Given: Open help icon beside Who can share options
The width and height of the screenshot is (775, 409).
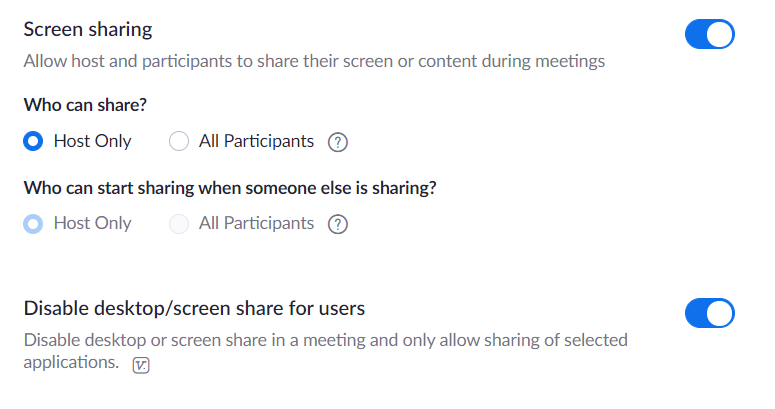Looking at the screenshot, I should [338, 142].
